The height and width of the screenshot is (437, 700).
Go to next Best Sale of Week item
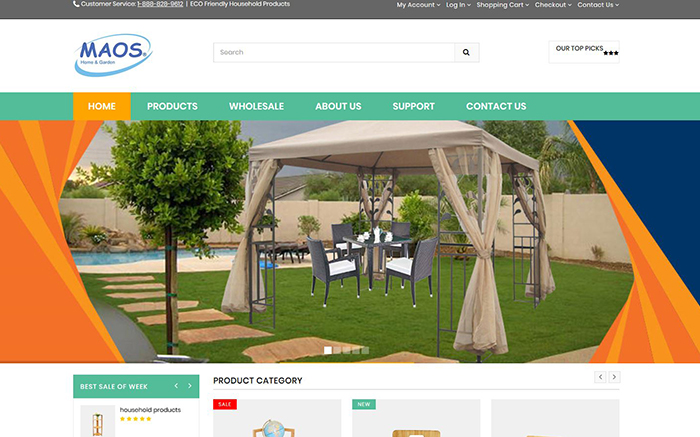[x=190, y=386]
